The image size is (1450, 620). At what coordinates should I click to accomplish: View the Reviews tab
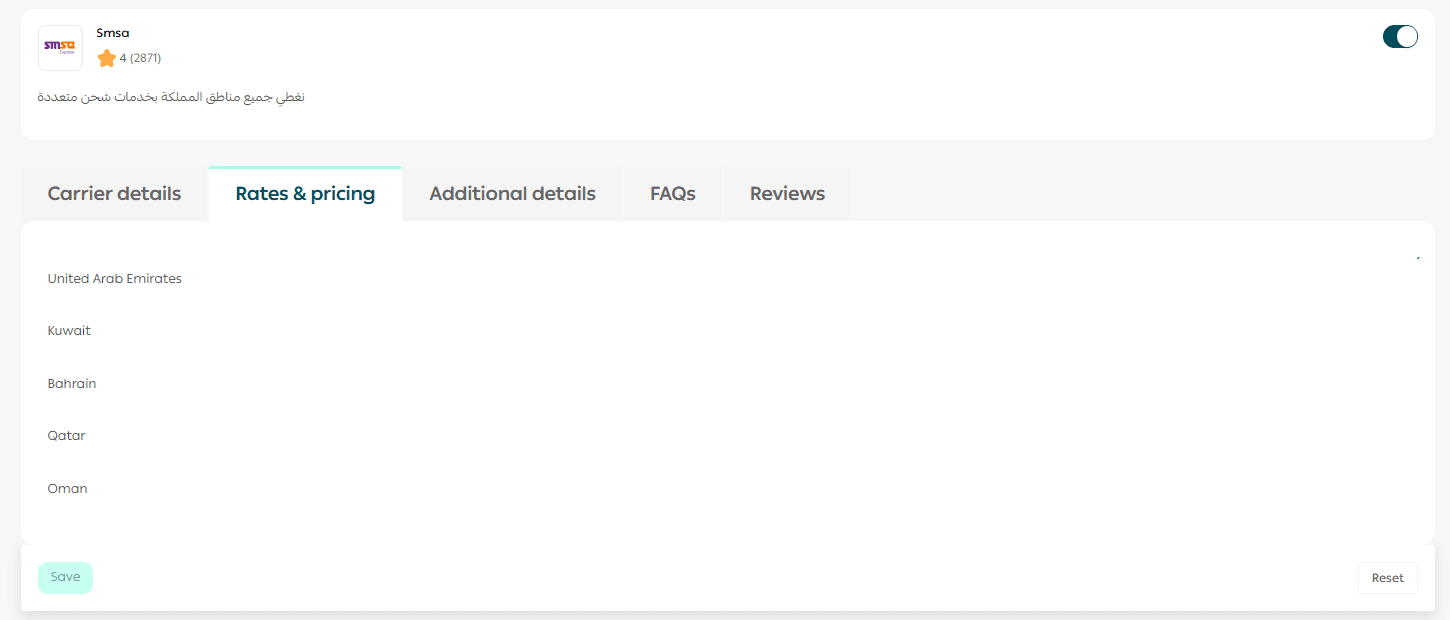(787, 194)
